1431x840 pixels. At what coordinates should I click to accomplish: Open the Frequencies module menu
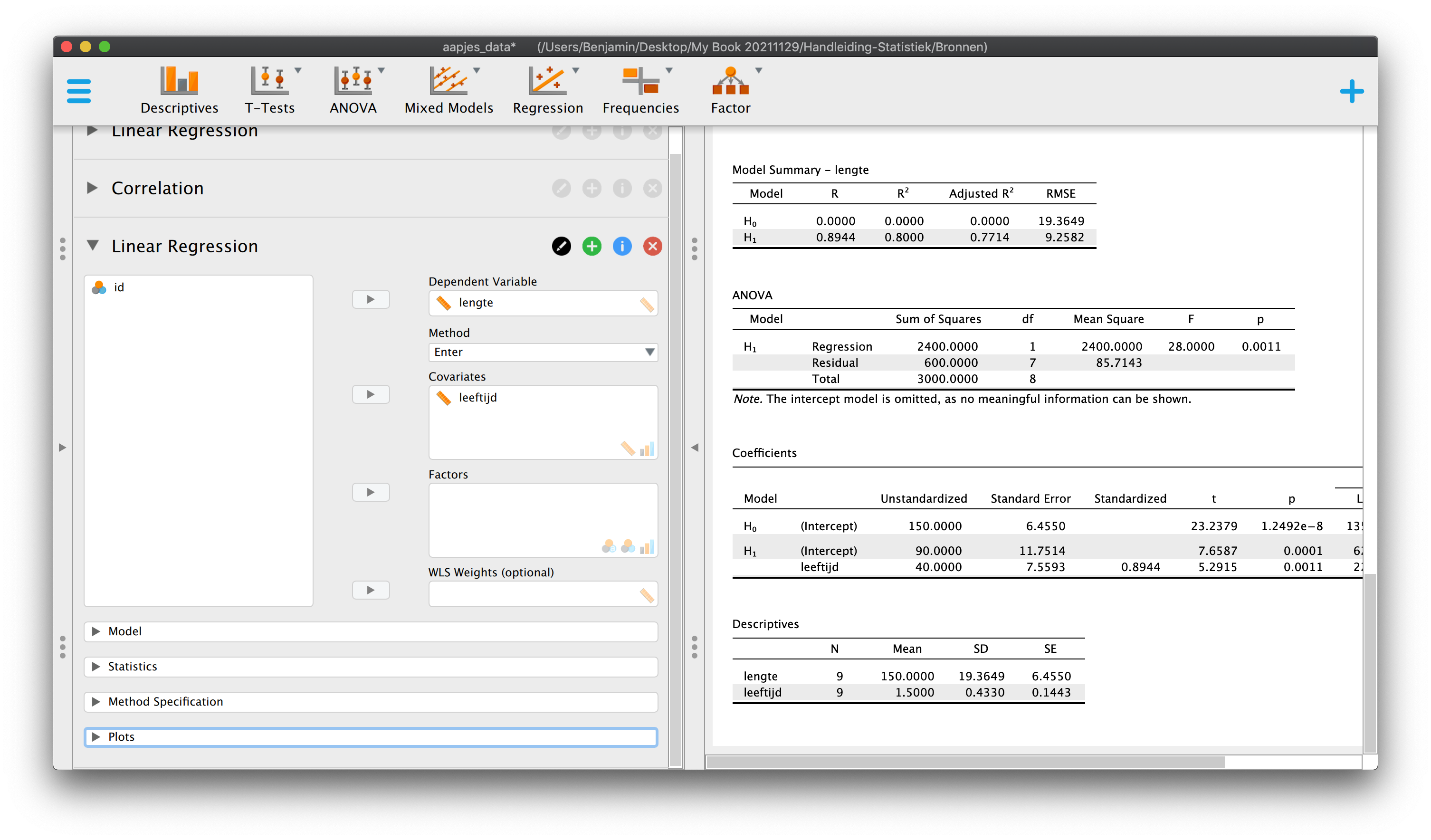pos(640,91)
